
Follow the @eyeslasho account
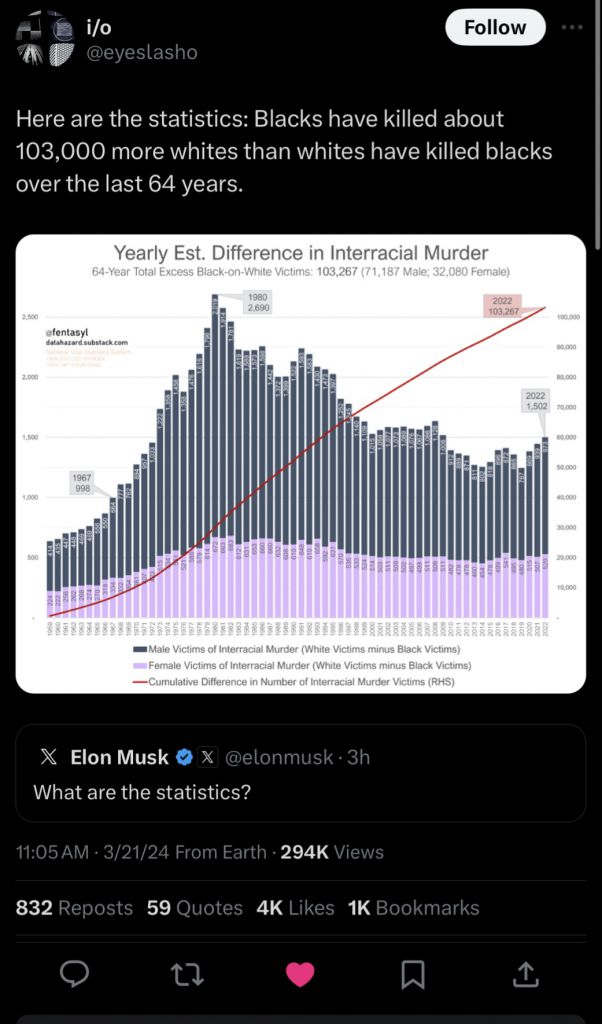[x=494, y=27]
